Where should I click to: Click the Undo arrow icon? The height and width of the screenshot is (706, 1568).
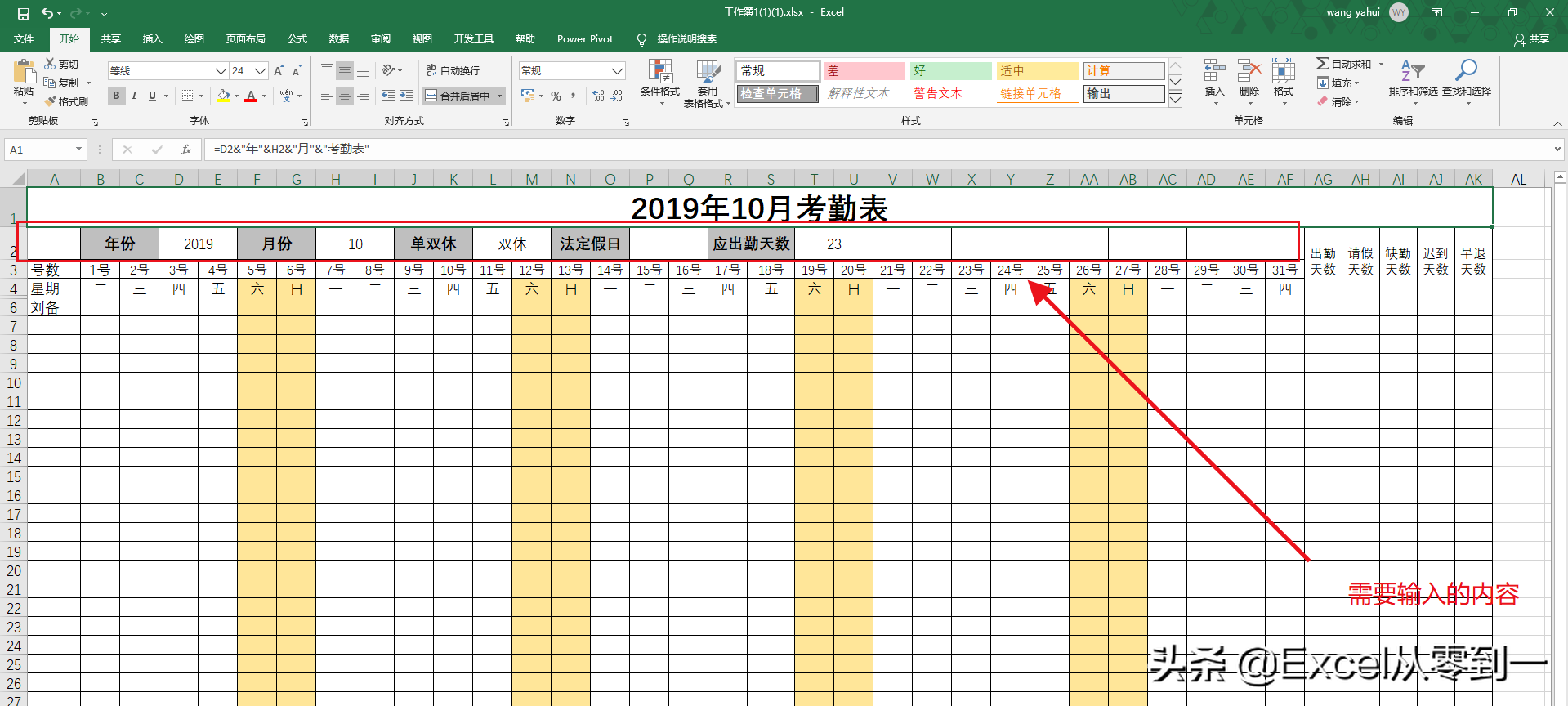click(x=47, y=13)
